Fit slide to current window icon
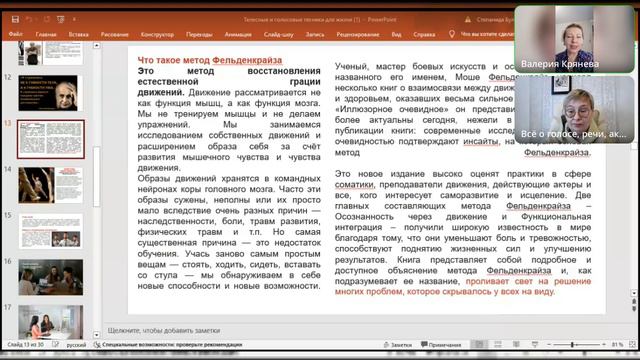Image resolution: width=640 pixels, height=360 pixels. pos(632,344)
